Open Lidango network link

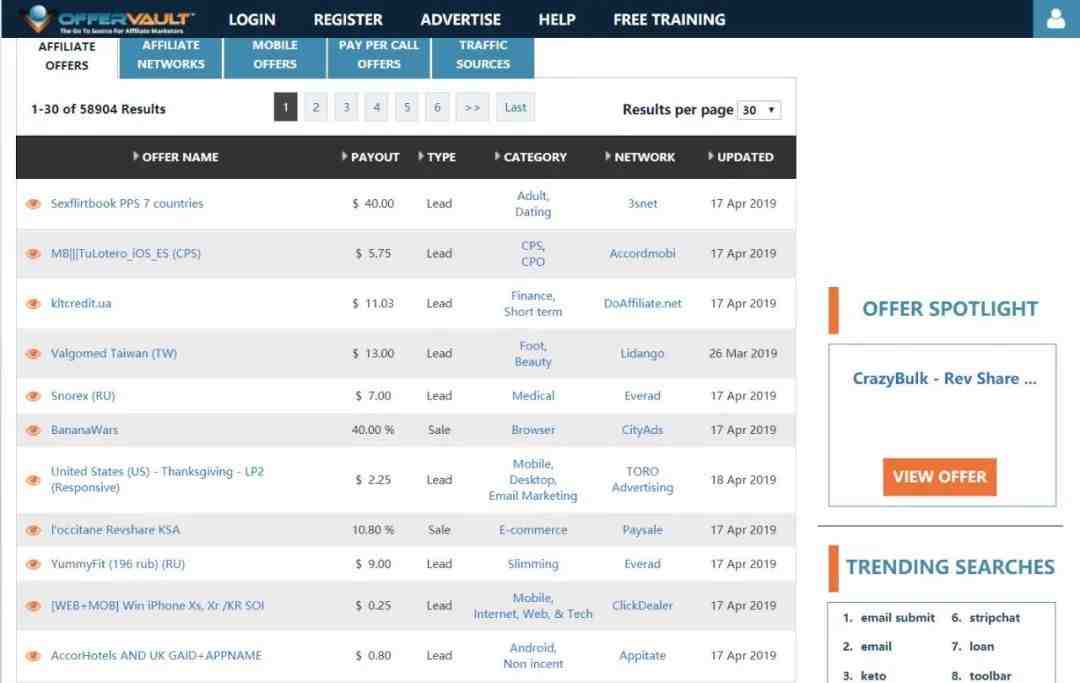pyautogui.click(x=643, y=354)
